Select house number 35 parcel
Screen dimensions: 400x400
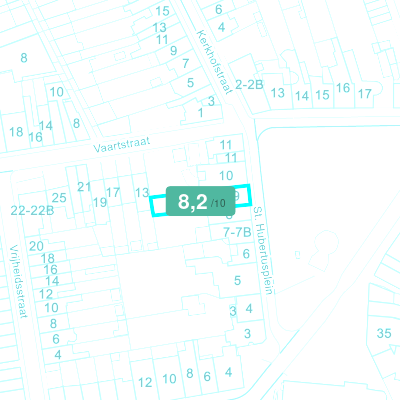pos(384,333)
